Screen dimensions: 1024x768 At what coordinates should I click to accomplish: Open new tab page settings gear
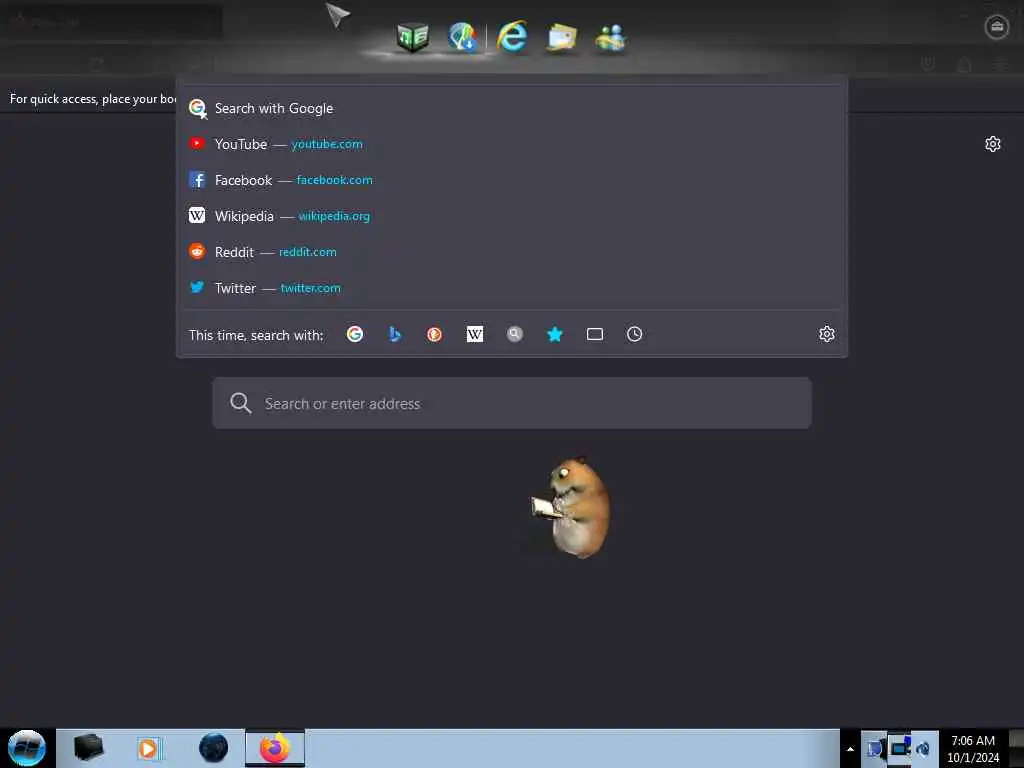993,144
